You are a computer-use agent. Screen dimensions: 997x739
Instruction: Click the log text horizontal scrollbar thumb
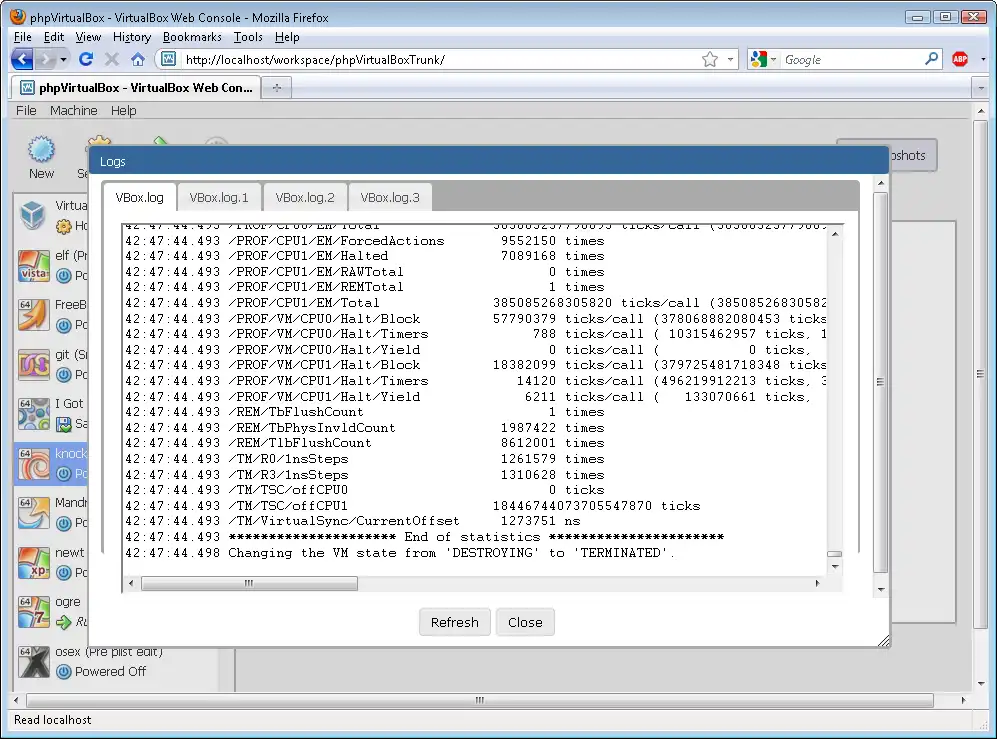(x=249, y=583)
